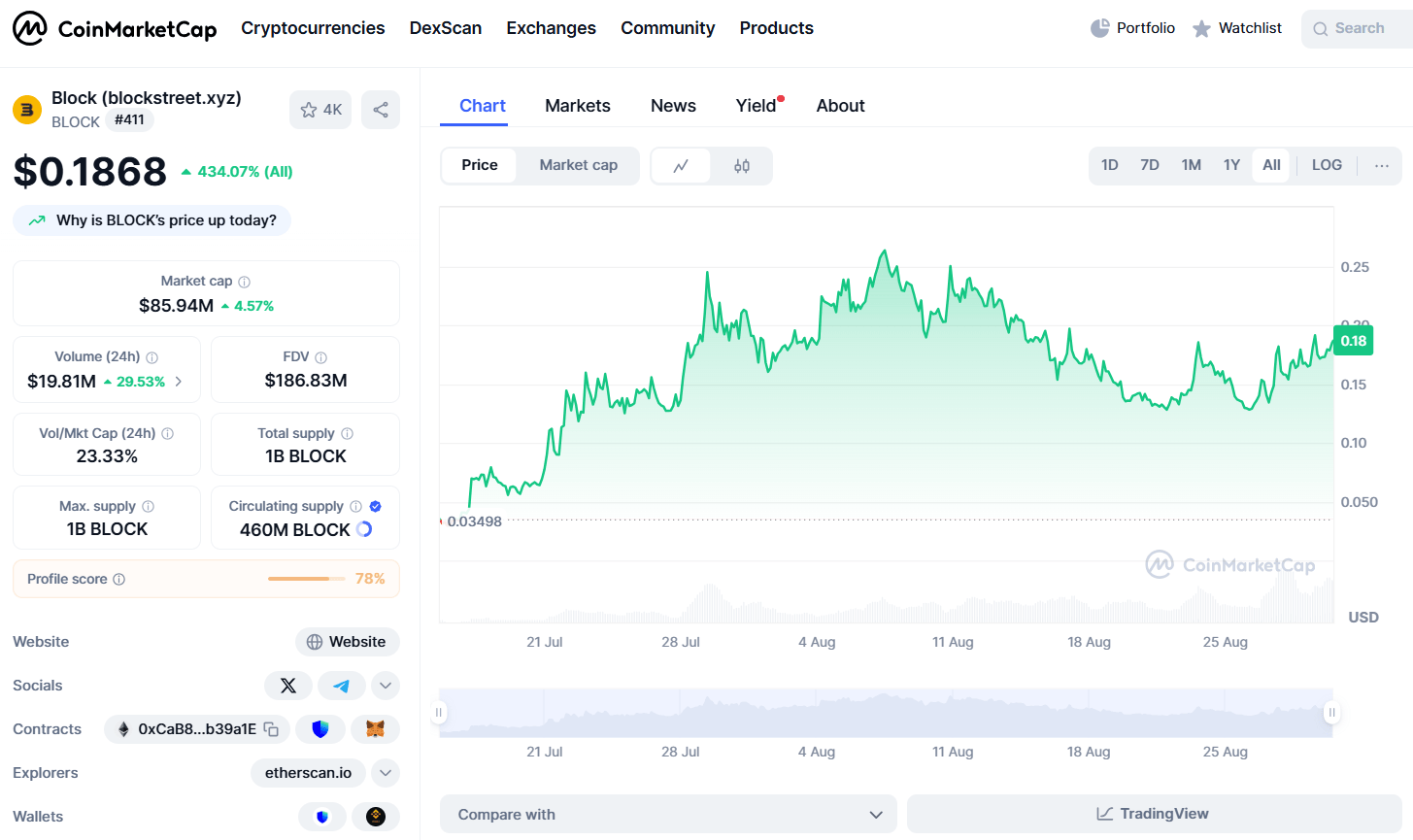This screenshot has width=1413, height=840.
Task: Open the Telegram social link
Action: pos(342,686)
